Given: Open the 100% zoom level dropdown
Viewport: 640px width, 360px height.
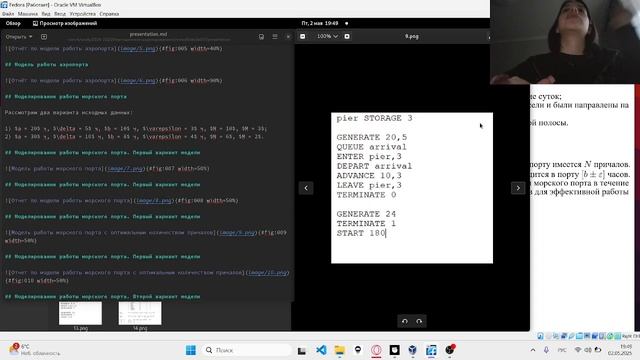Looking at the screenshot, I should coord(327,36).
